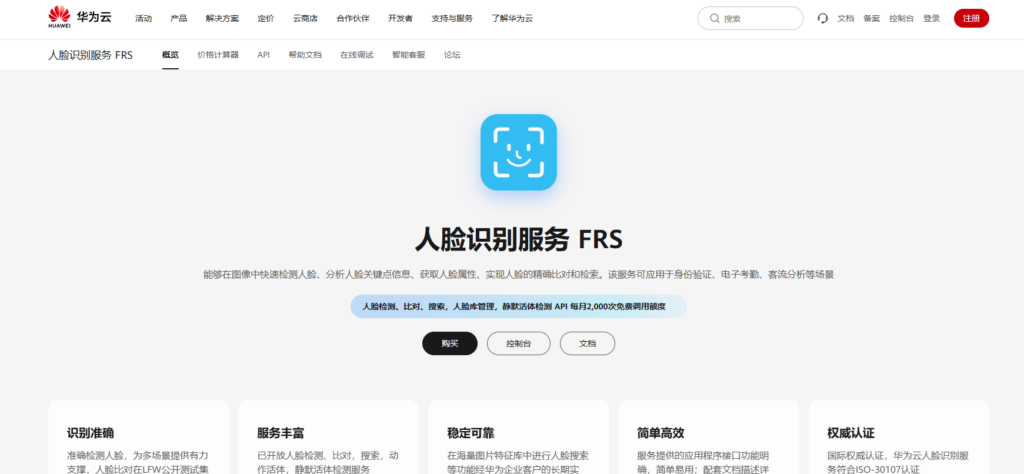
Task: Click the Huawei Cloud logo
Action: pyautogui.click(x=80, y=18)
